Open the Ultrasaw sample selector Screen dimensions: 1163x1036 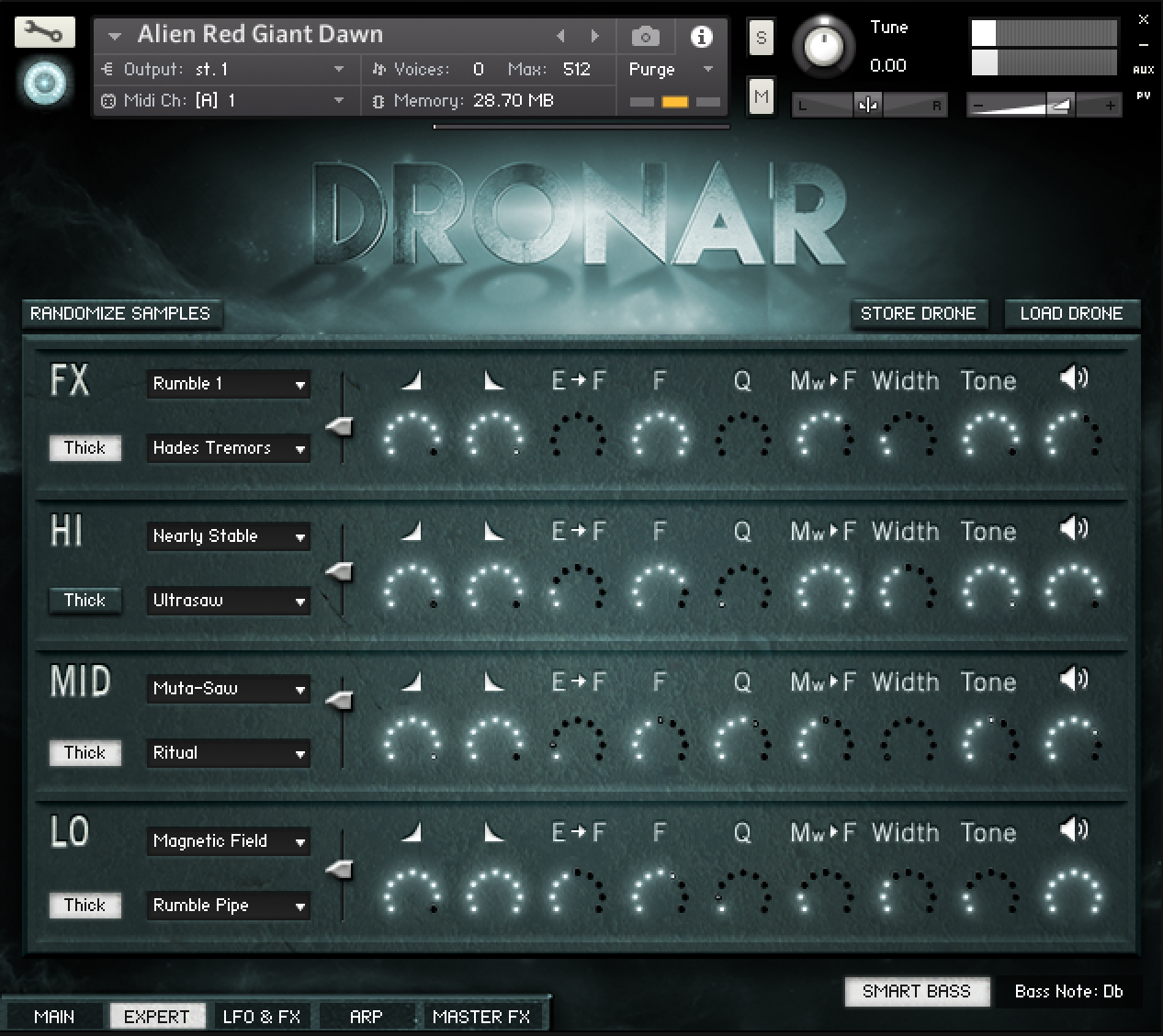coord(228,601)
